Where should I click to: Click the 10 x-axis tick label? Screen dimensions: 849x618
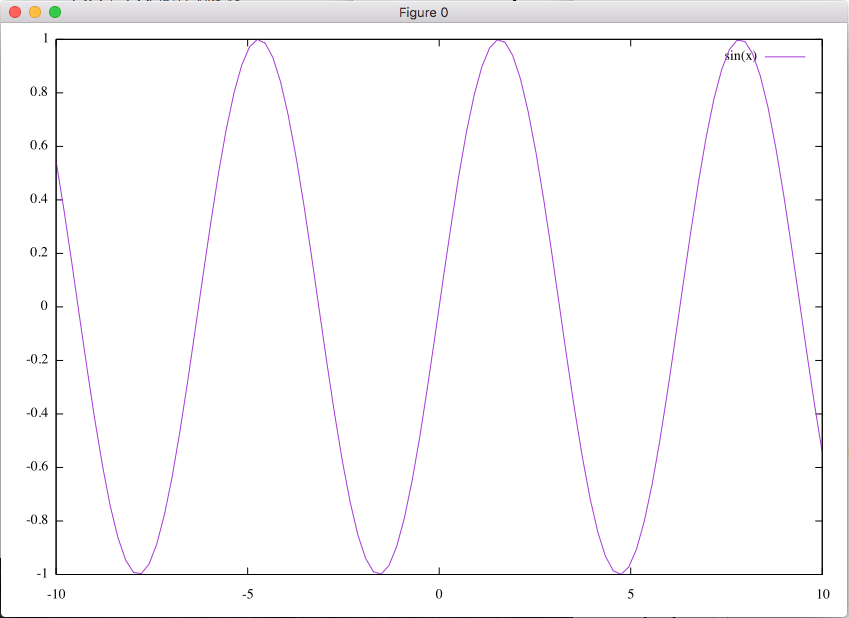coord(822,594)
